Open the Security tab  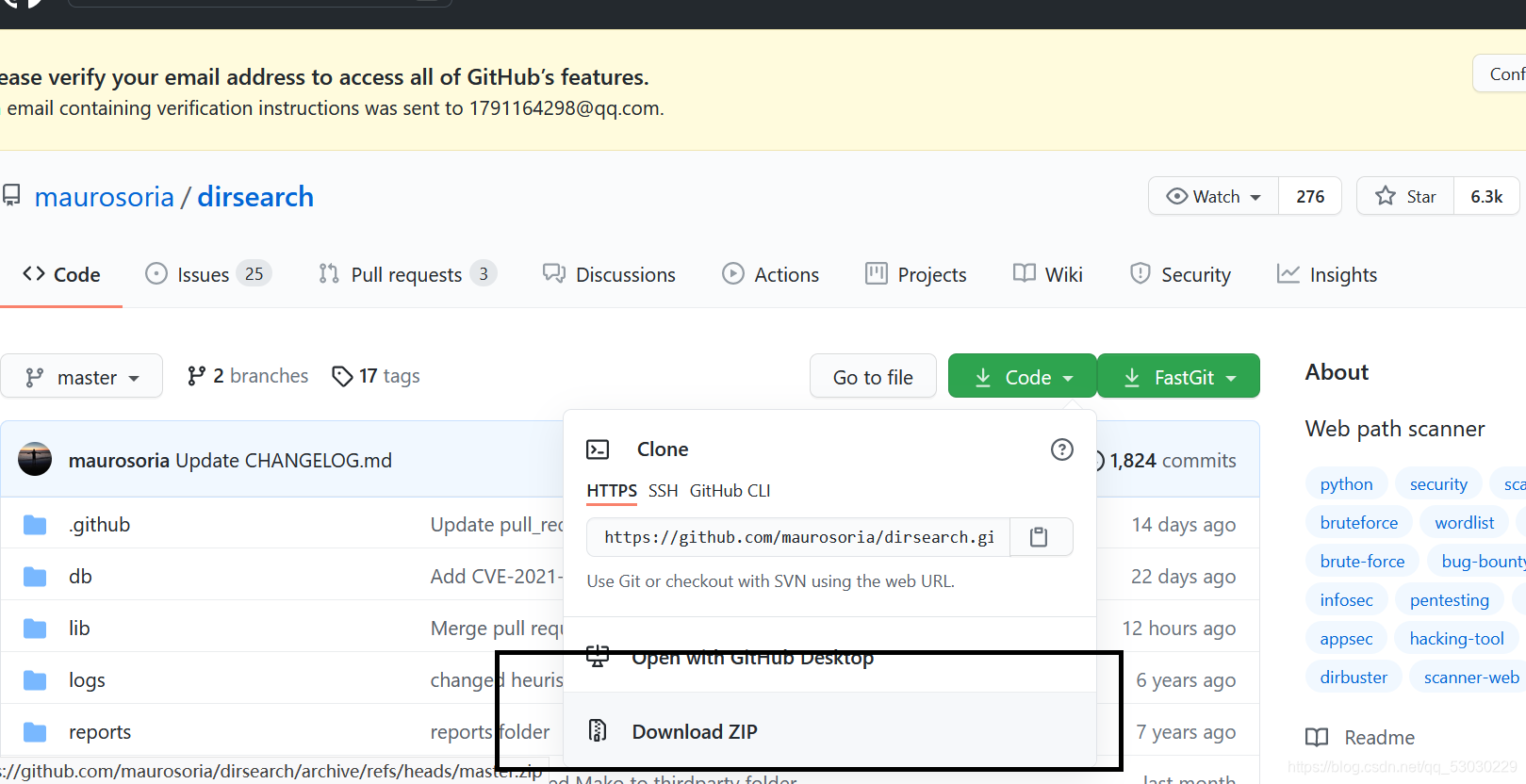coord(1180,274)
